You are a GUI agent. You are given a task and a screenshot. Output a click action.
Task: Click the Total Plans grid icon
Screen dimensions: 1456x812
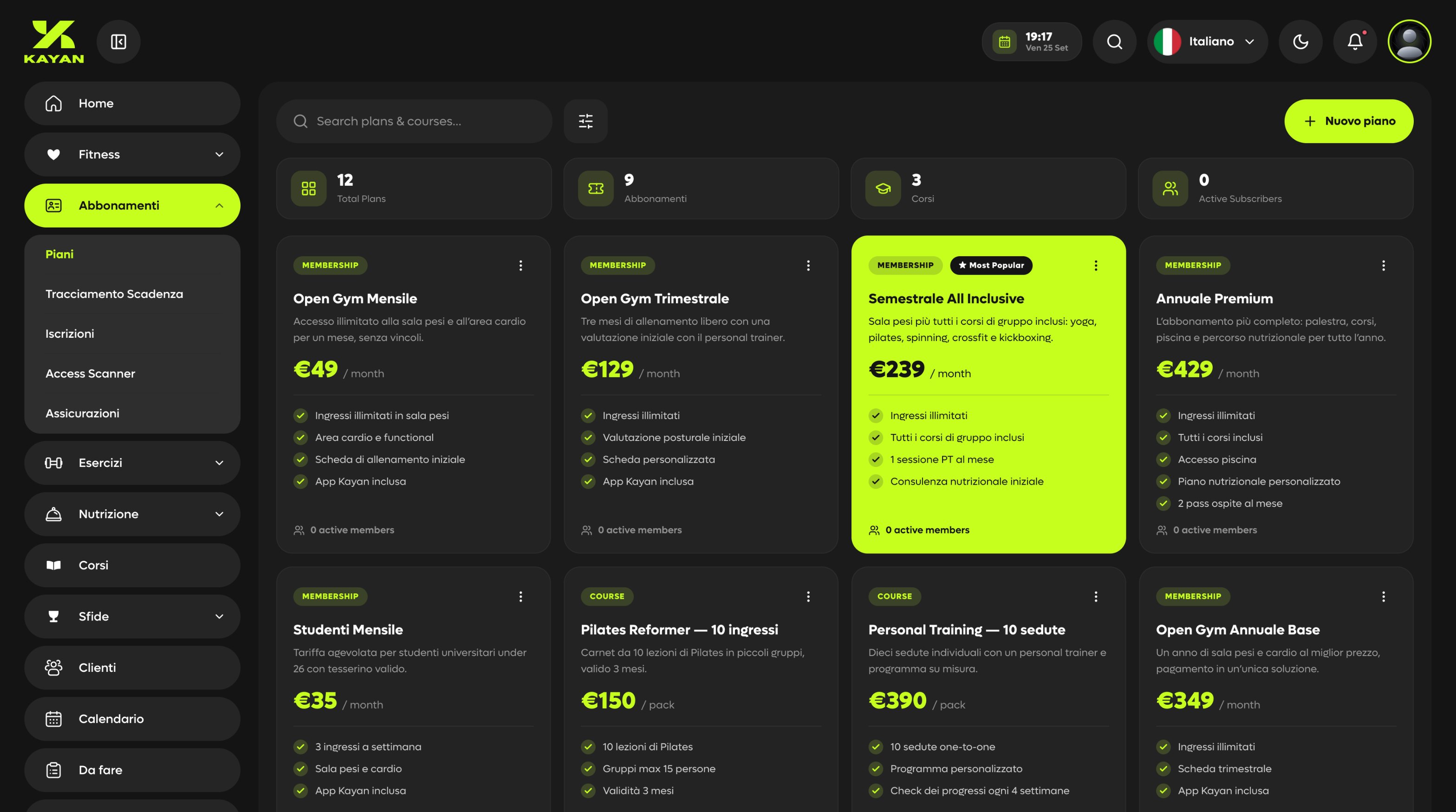point(309,188)
